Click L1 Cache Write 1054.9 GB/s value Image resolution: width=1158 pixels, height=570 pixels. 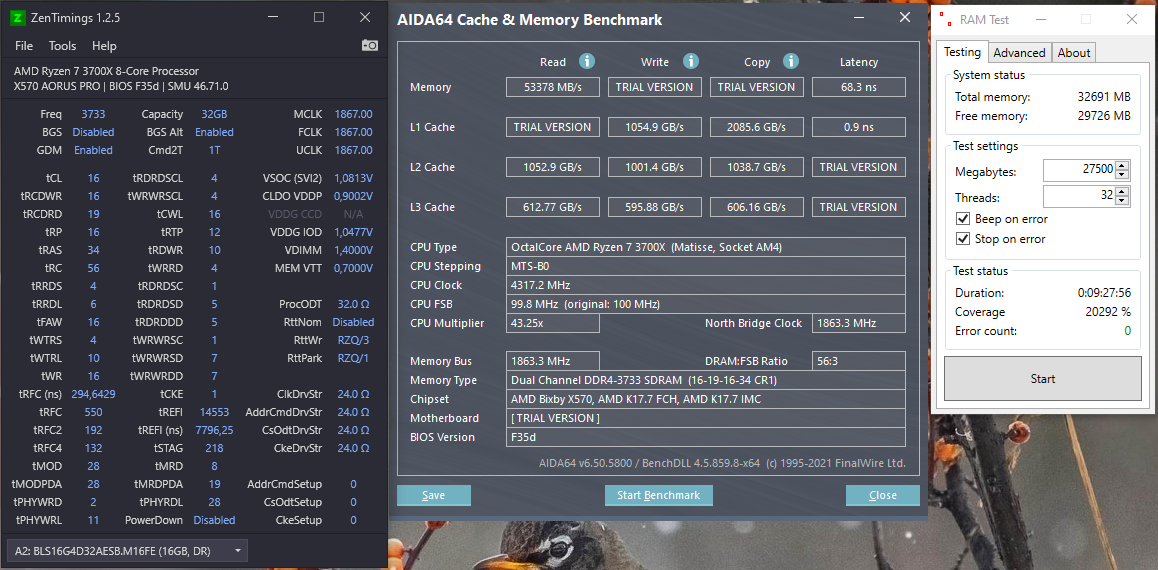click(654, 127)
